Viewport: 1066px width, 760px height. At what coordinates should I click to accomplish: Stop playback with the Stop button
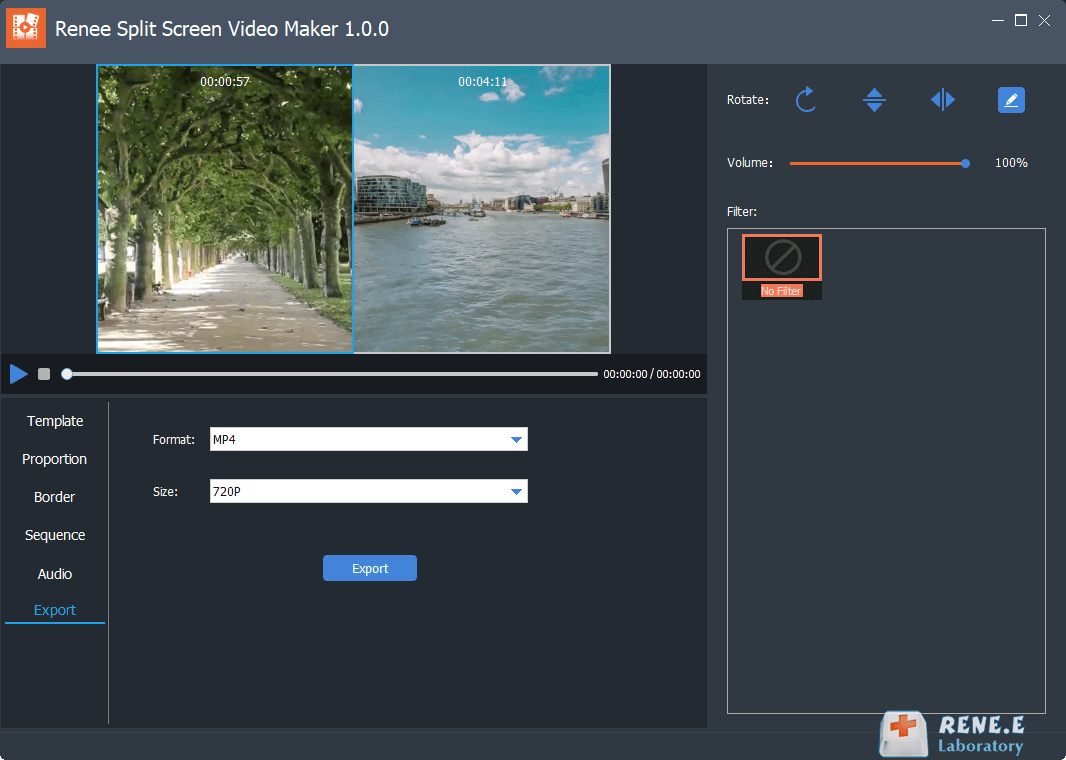[43, 373]
